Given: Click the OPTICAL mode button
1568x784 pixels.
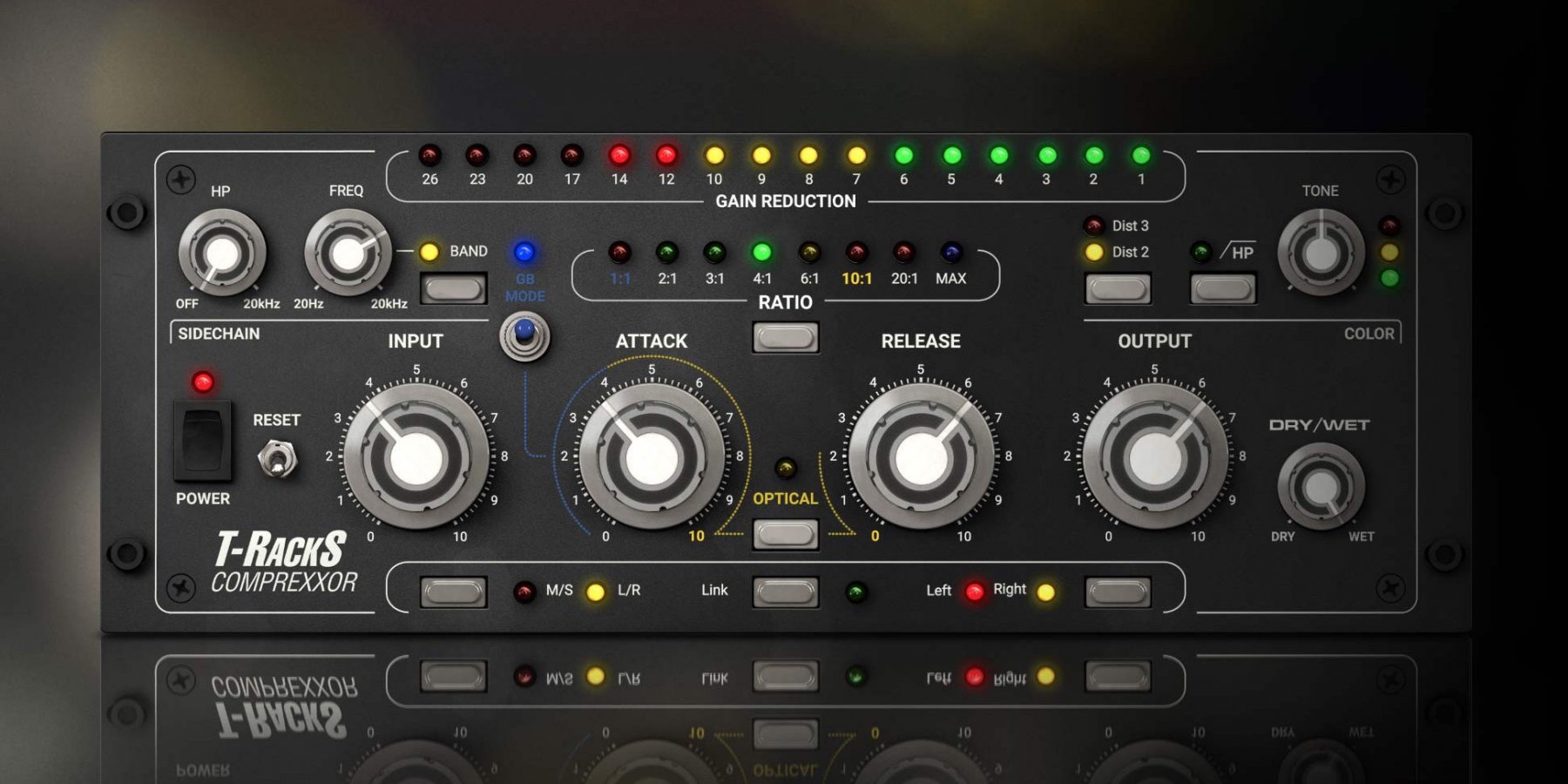Looking at the screenshot, I should [785, 534].
